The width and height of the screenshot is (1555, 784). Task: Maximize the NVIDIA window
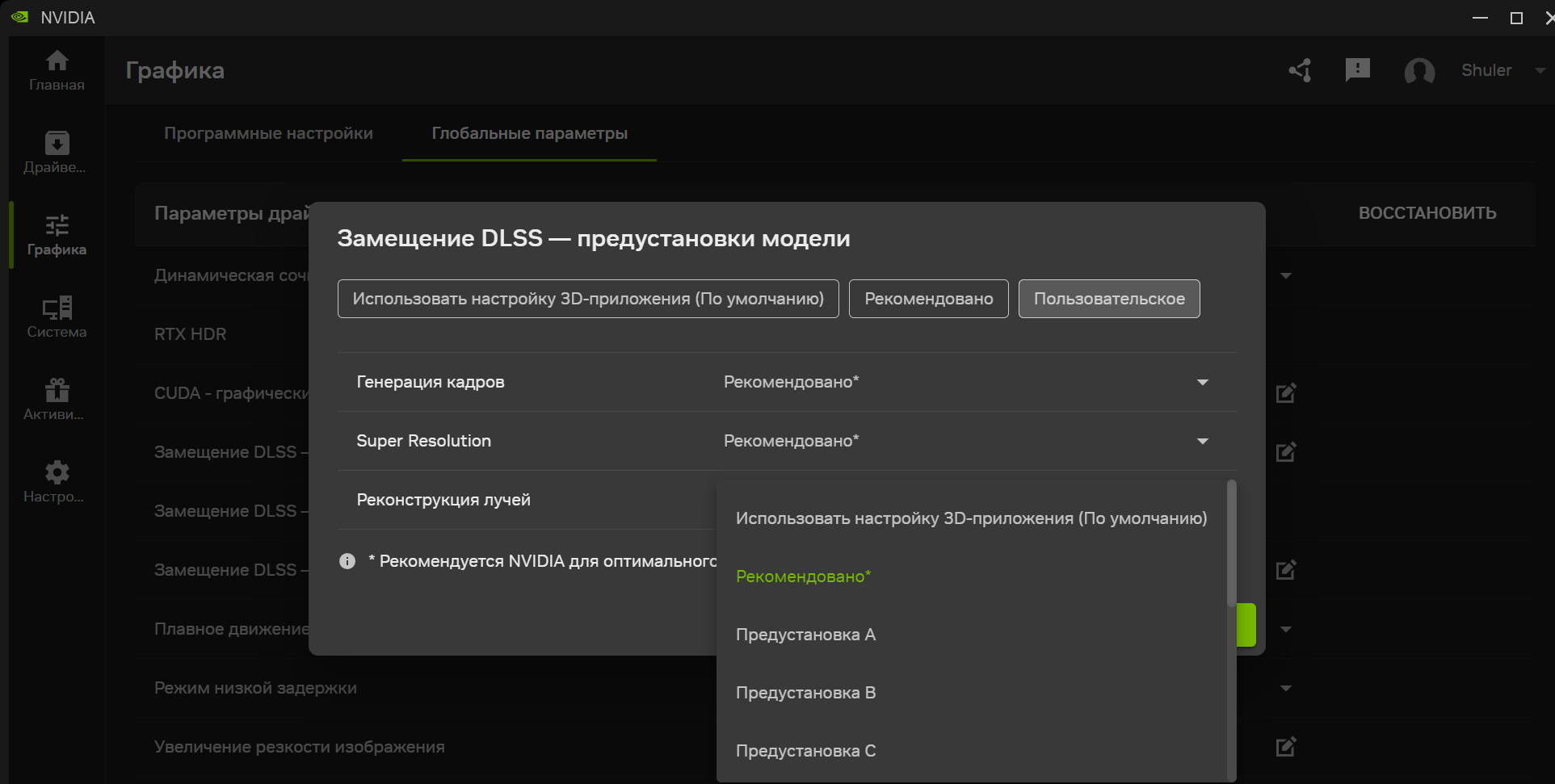1516,17
